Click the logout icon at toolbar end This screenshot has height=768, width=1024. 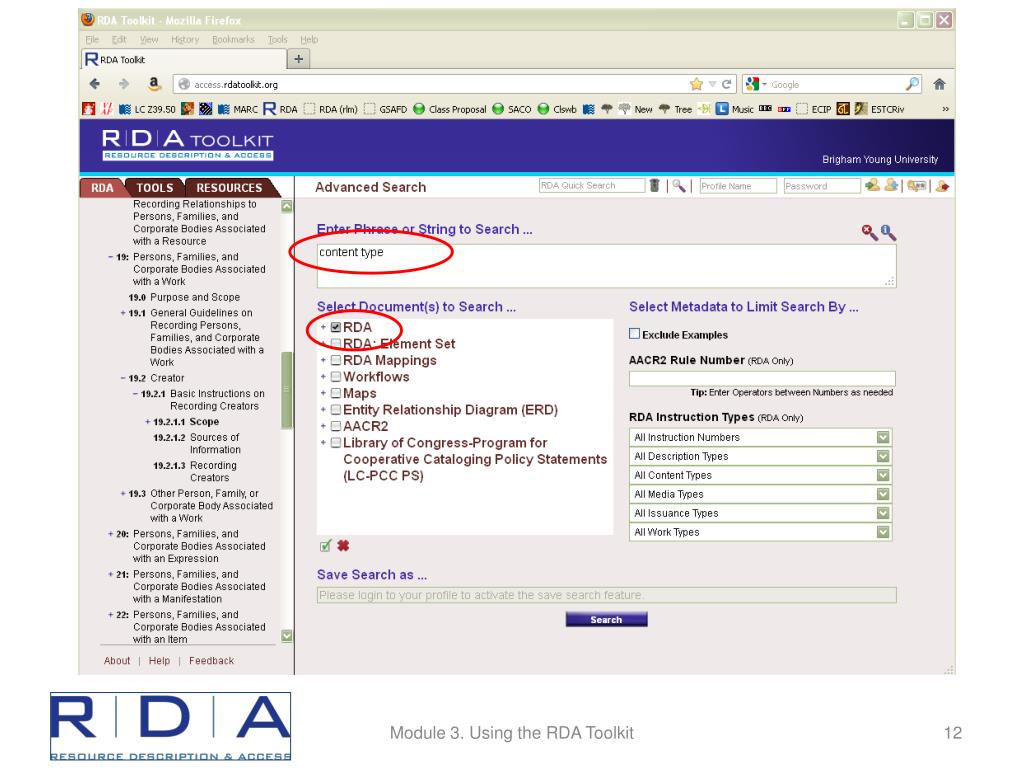942,186
